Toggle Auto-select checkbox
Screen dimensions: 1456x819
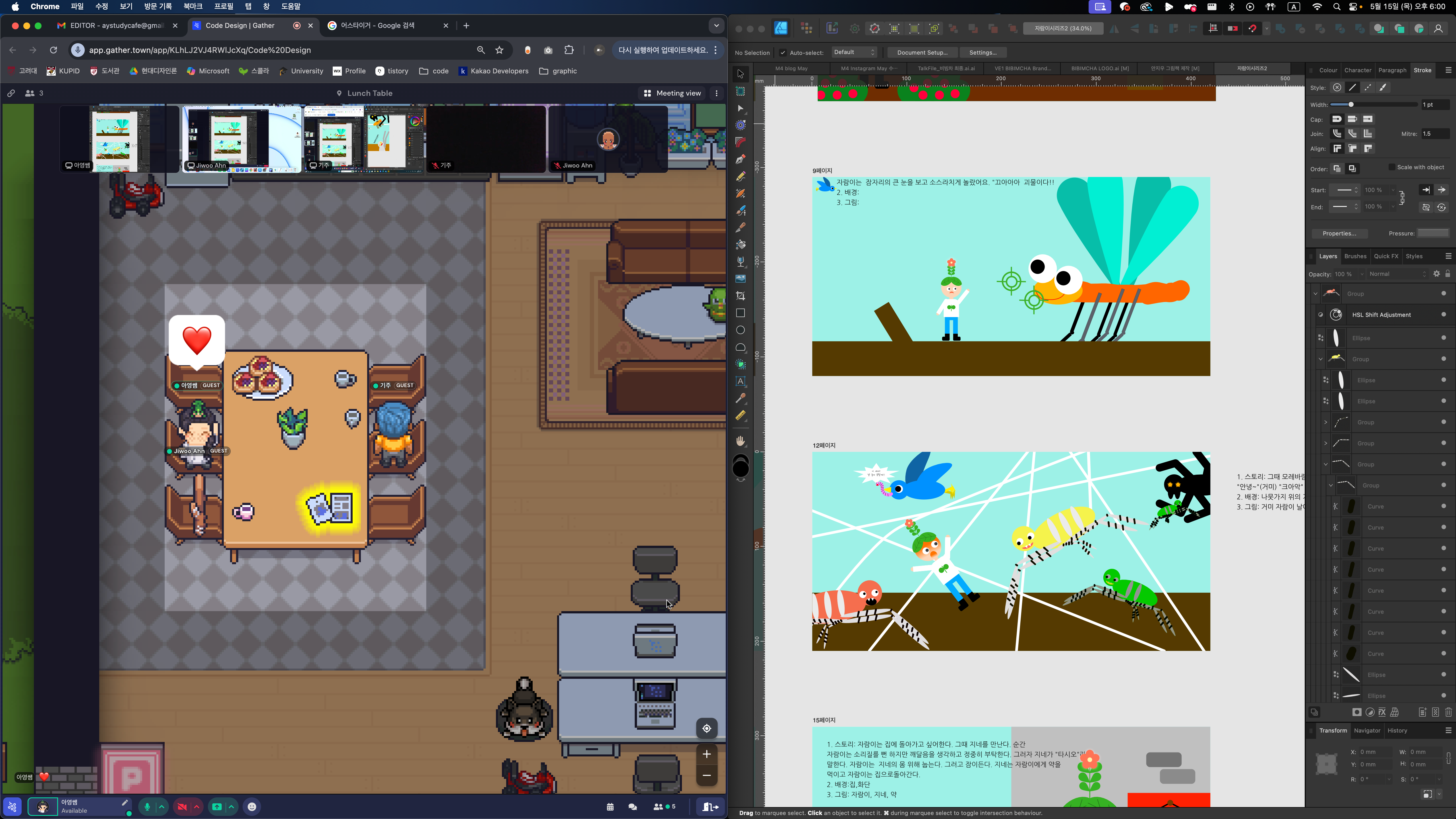(x=782, y=53)
